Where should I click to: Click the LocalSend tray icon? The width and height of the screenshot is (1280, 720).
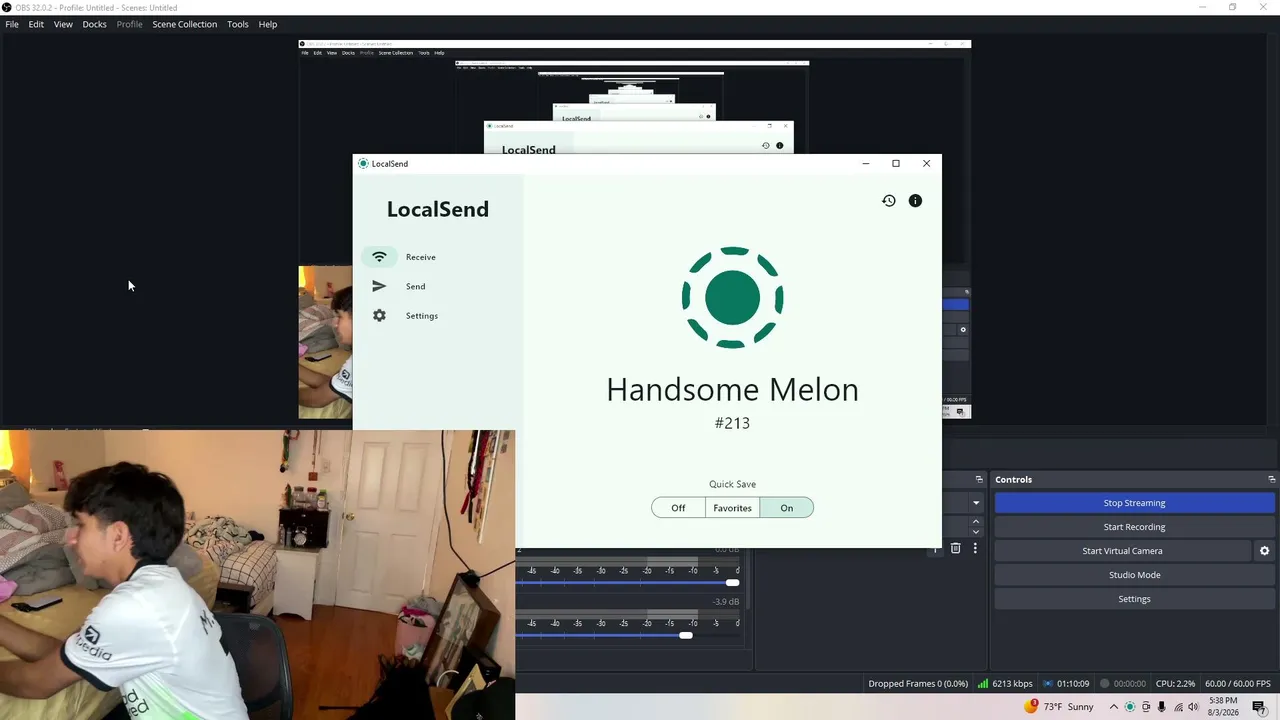pyautogui.click(x=1130, y=707)
